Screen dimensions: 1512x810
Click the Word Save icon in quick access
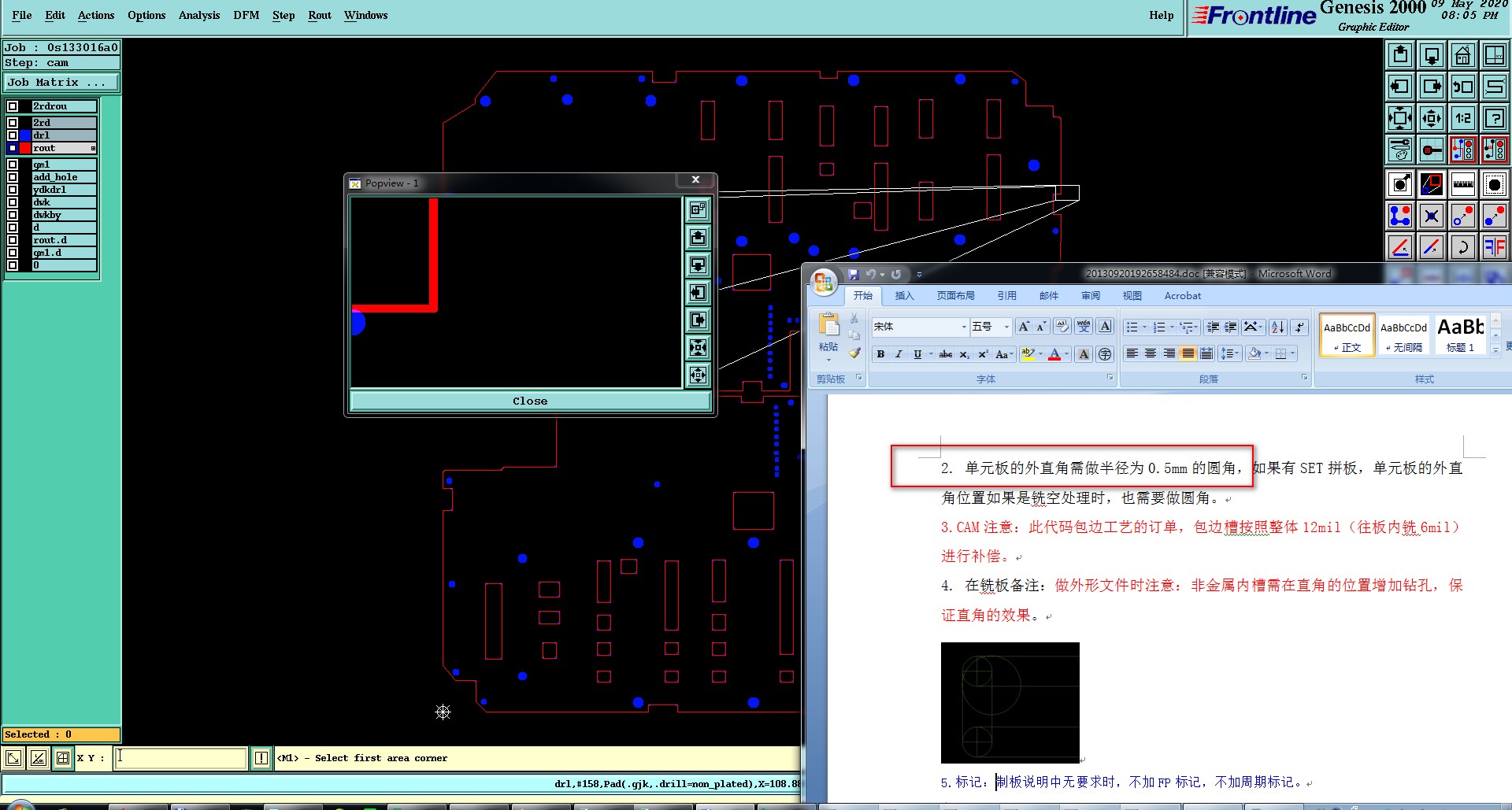[x=853, y=275]
